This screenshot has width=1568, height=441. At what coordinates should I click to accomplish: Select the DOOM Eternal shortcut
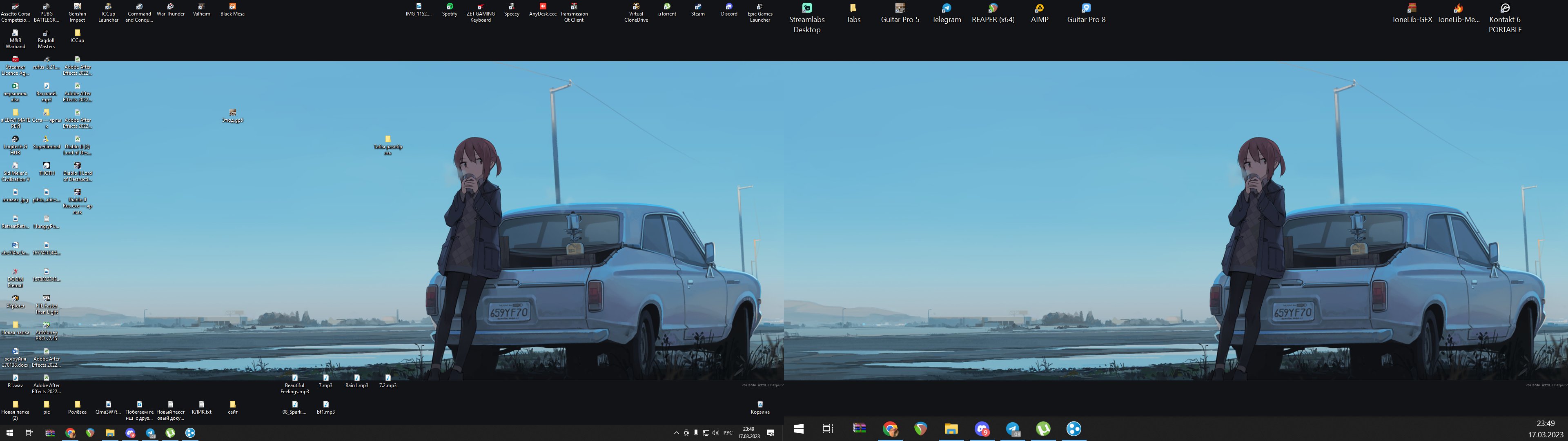click(15, 278)
